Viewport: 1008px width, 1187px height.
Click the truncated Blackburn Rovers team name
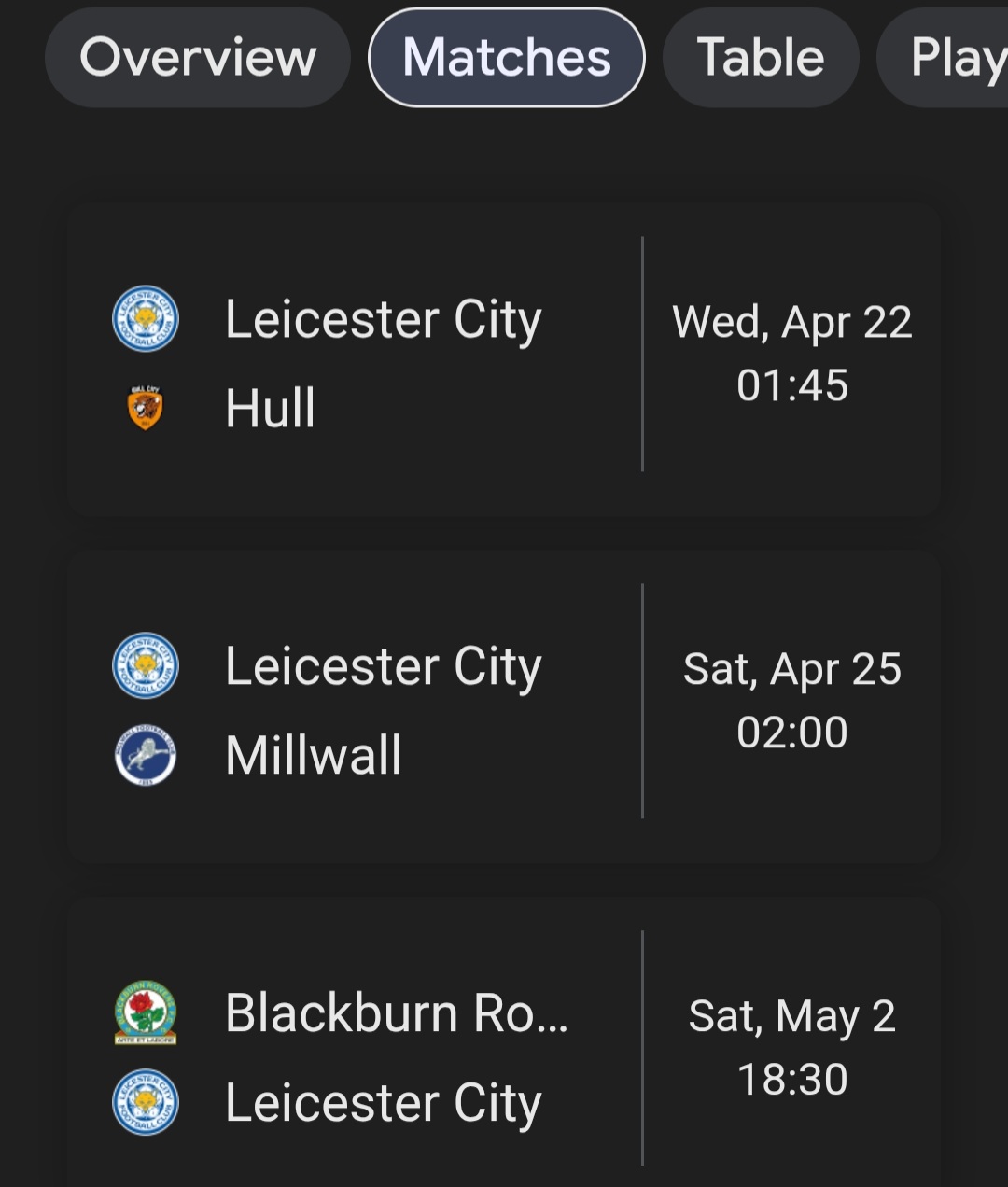396,1013
